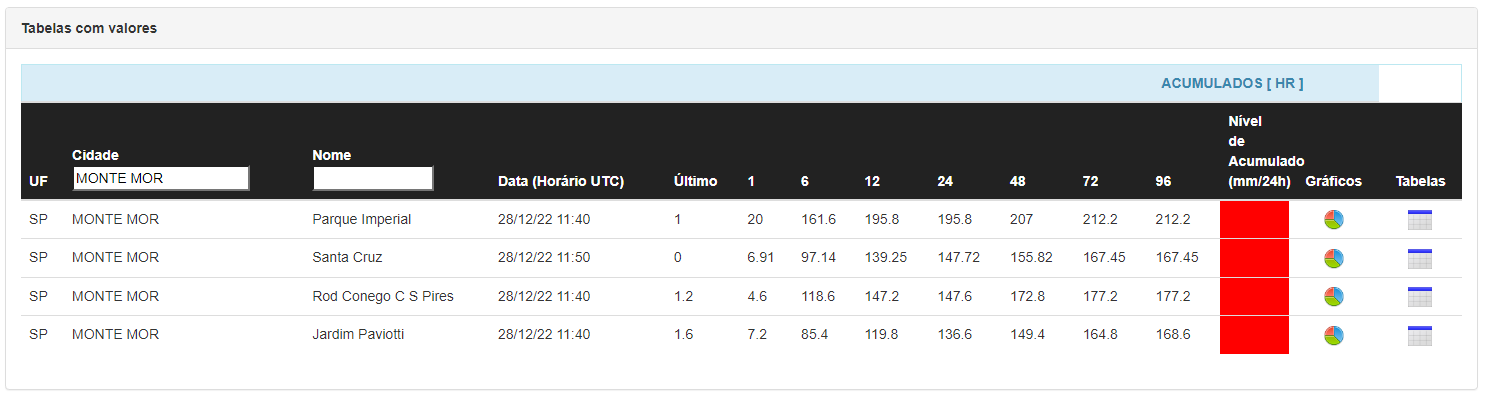Viewport: 1490px width, 399px height.
Task: Click the red level cell for Parque Imperial
Action: pyautogui.click(x=1254, y=220)
